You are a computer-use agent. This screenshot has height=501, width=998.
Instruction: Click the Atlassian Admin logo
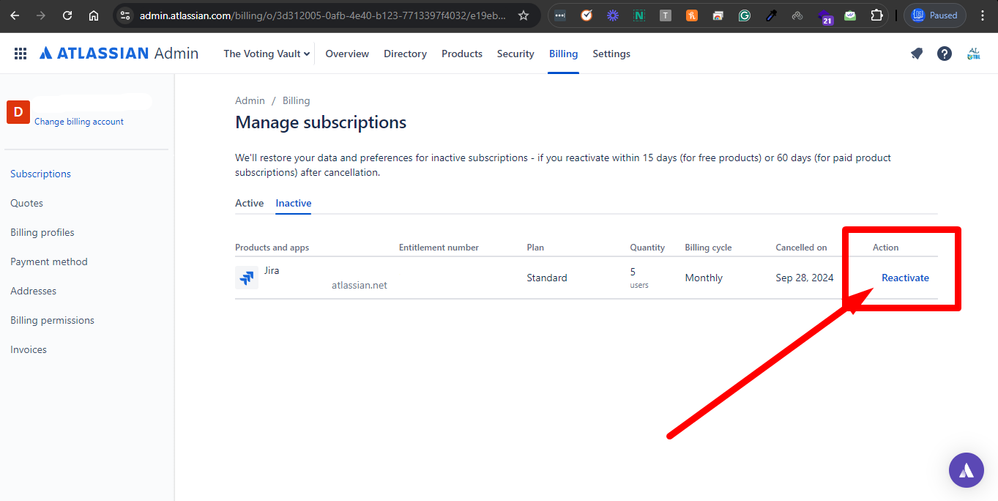(118, 53)
